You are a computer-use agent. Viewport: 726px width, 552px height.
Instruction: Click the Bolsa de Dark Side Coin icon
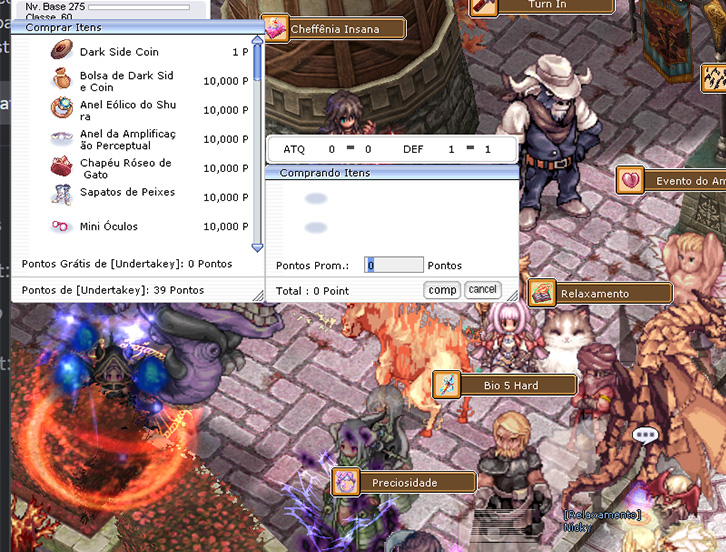coord(61,79)
